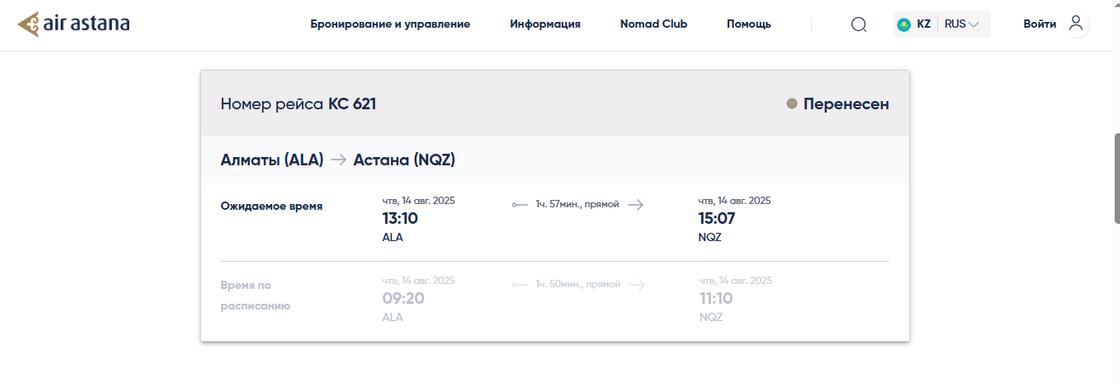Click the user profile avatar icon
This screenshot has height=384, width=1120.
tap(1076, 24)
